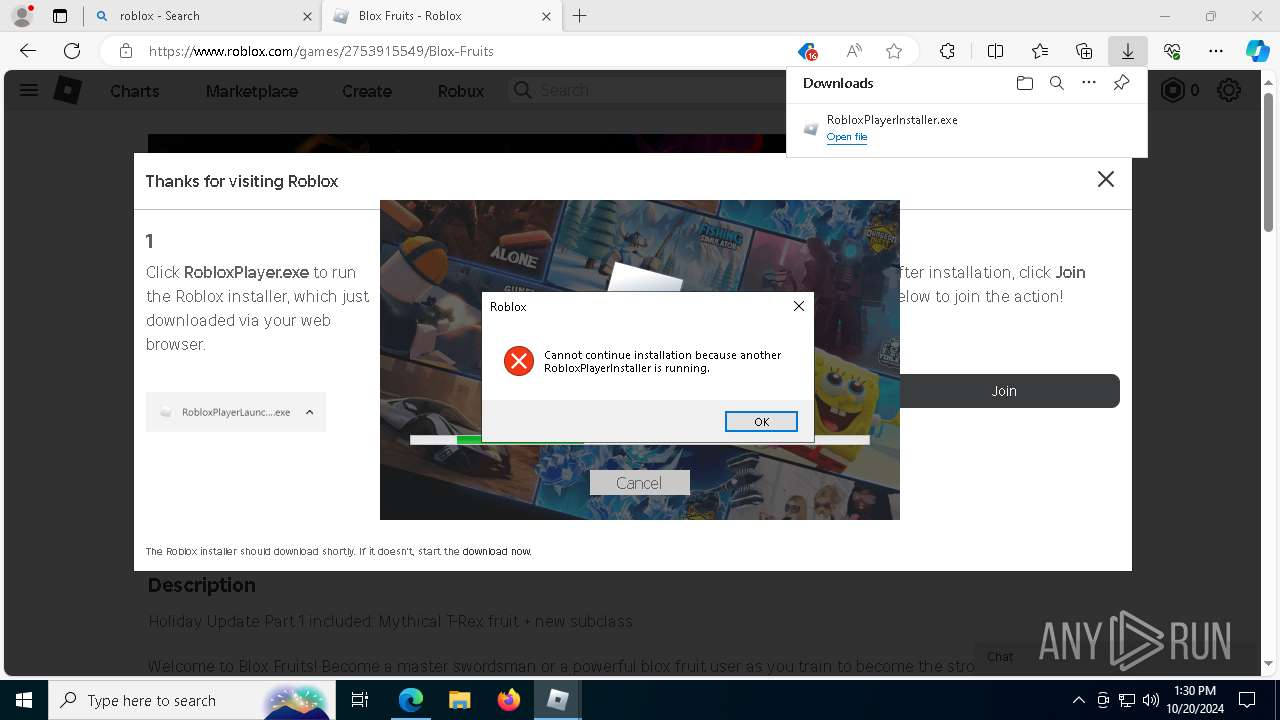The height and width of the screenshot is (720, 1280).
Task: Close the Thanks for visiting Roblox popup
Action: click(1105, 179)
